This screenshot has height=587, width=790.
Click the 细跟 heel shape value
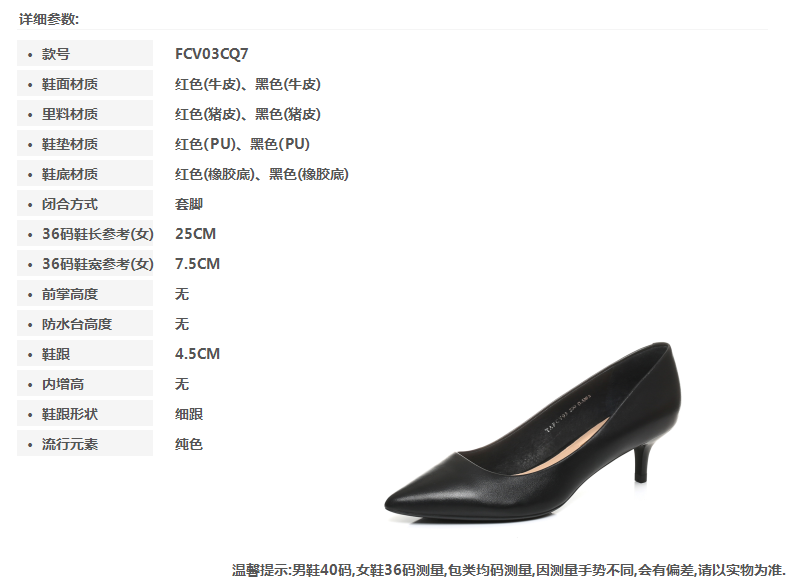coord(189,414)
